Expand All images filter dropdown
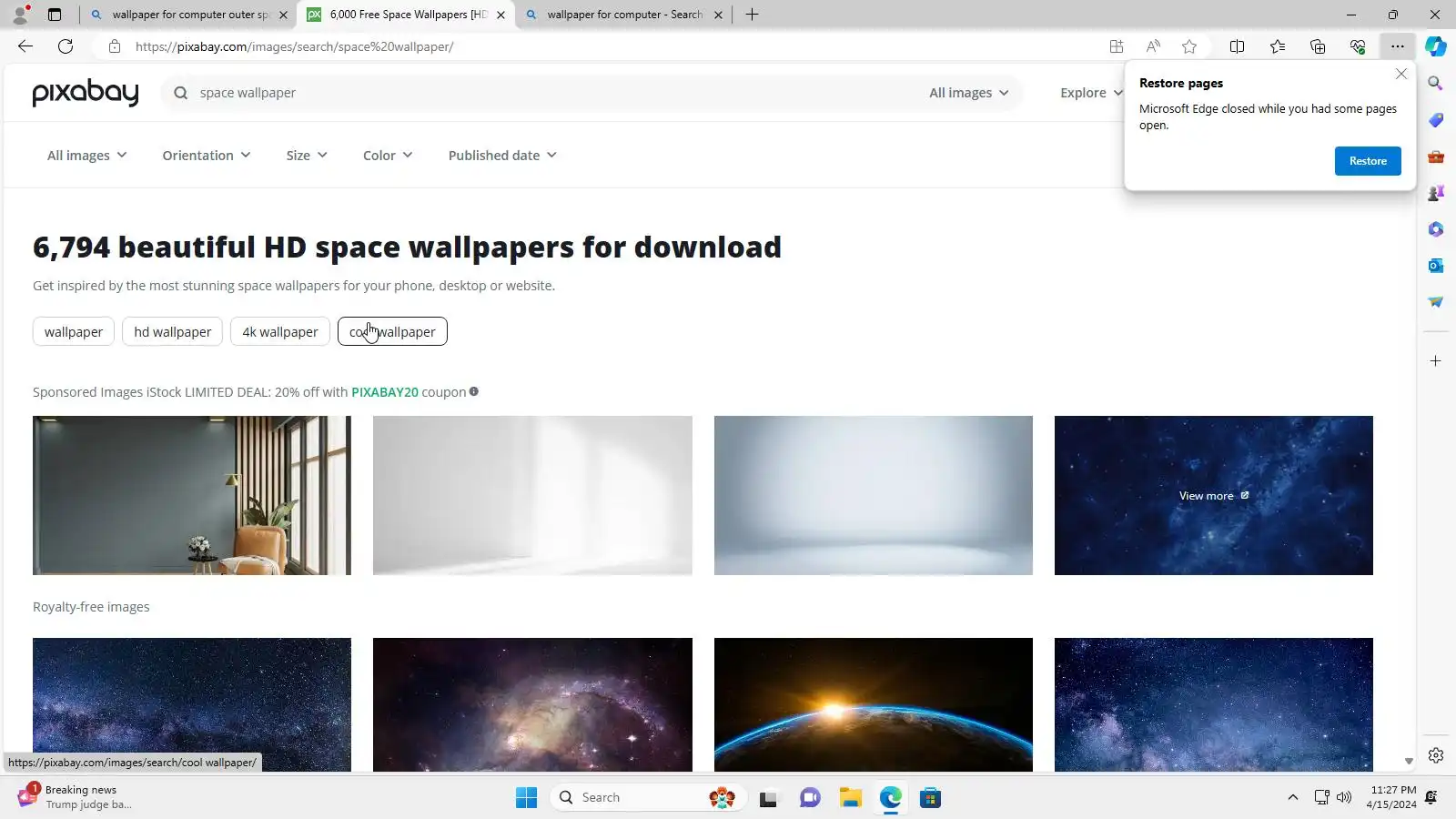The width and height of the screenshot is (1456, 819). [x=87, y=156]
